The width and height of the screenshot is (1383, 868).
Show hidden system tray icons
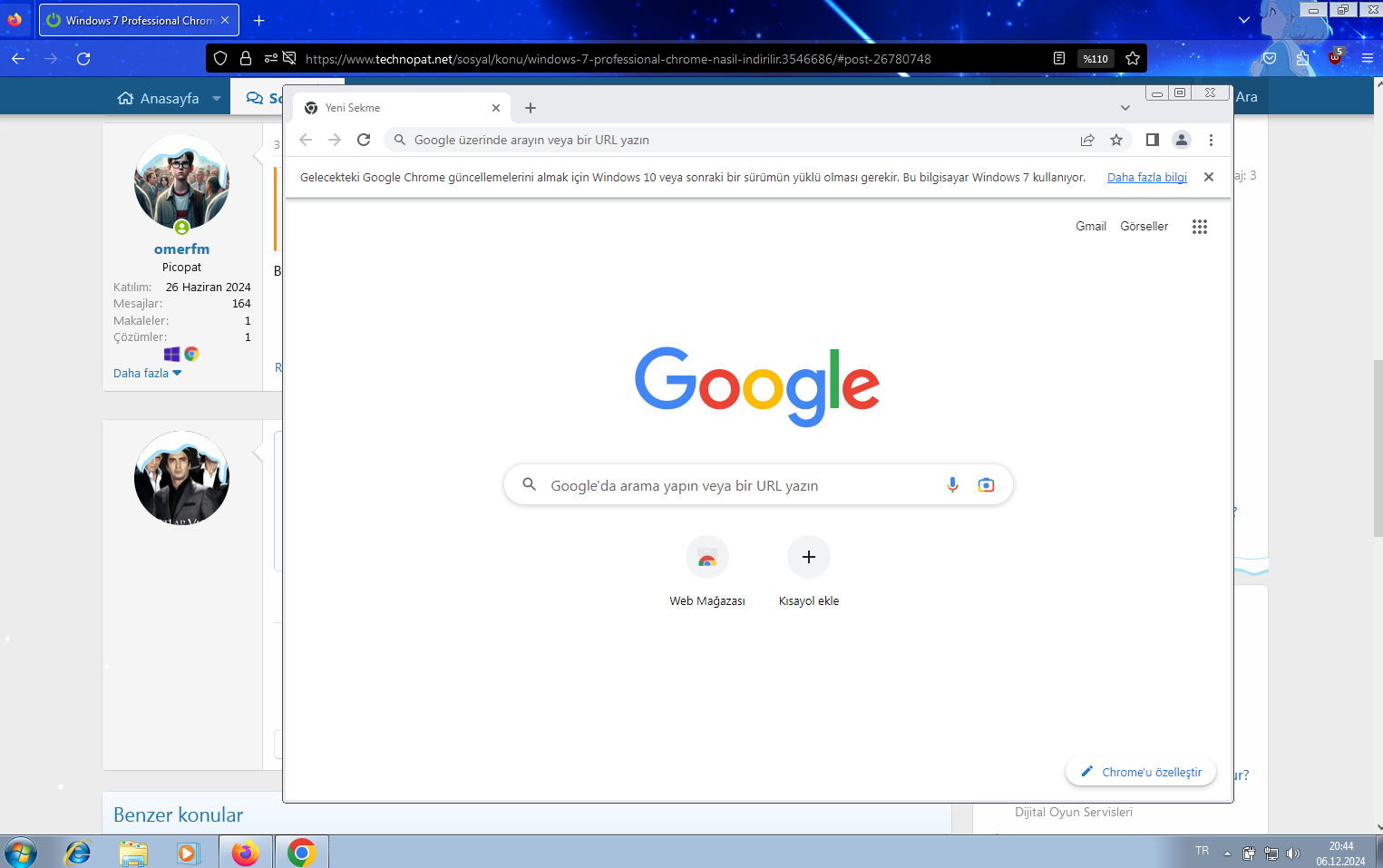click(x=1227, y=853)
